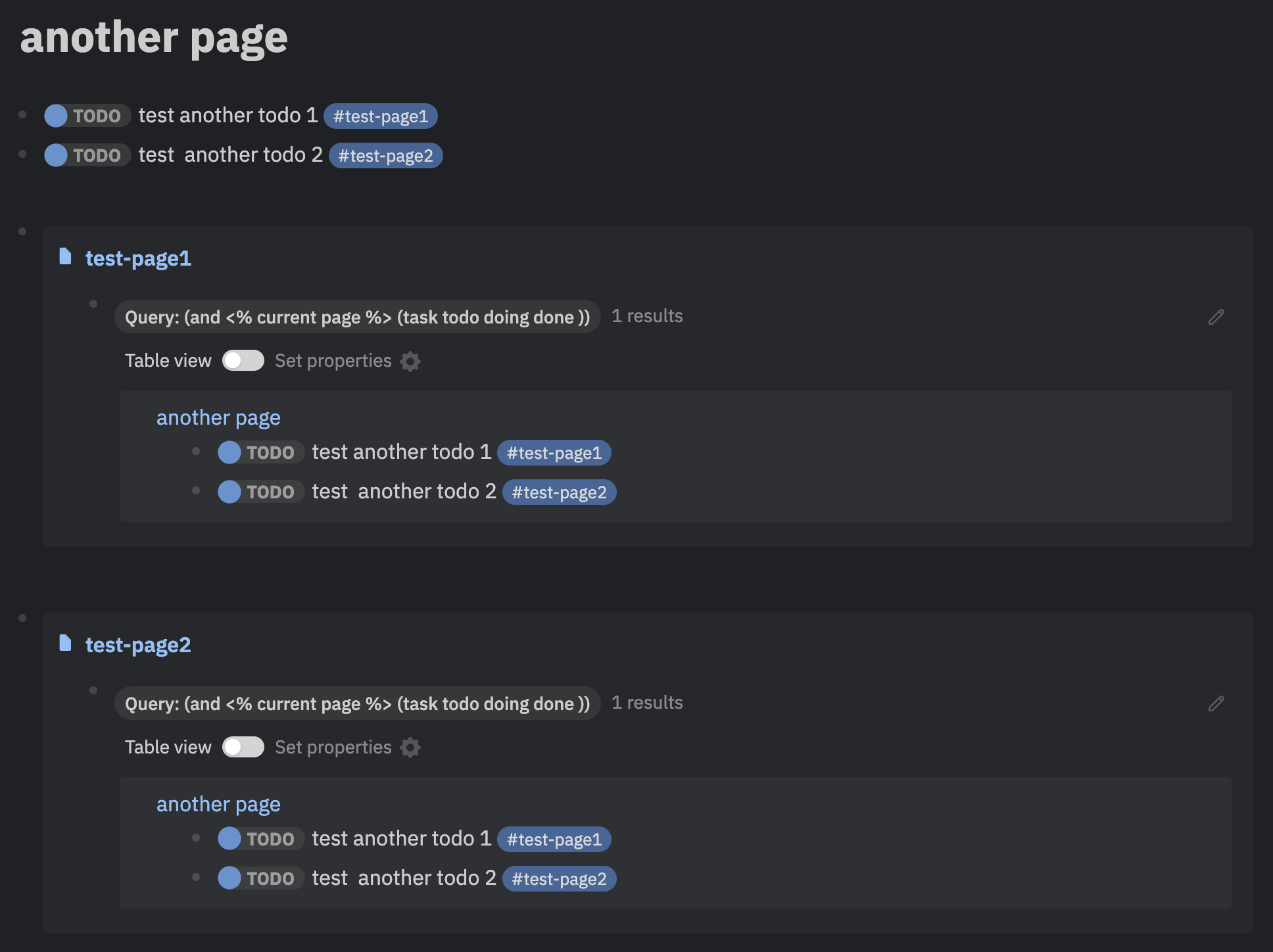Screen dimensions: 1273x952
Task: Open the test-page1 page link
Action: 137,258
